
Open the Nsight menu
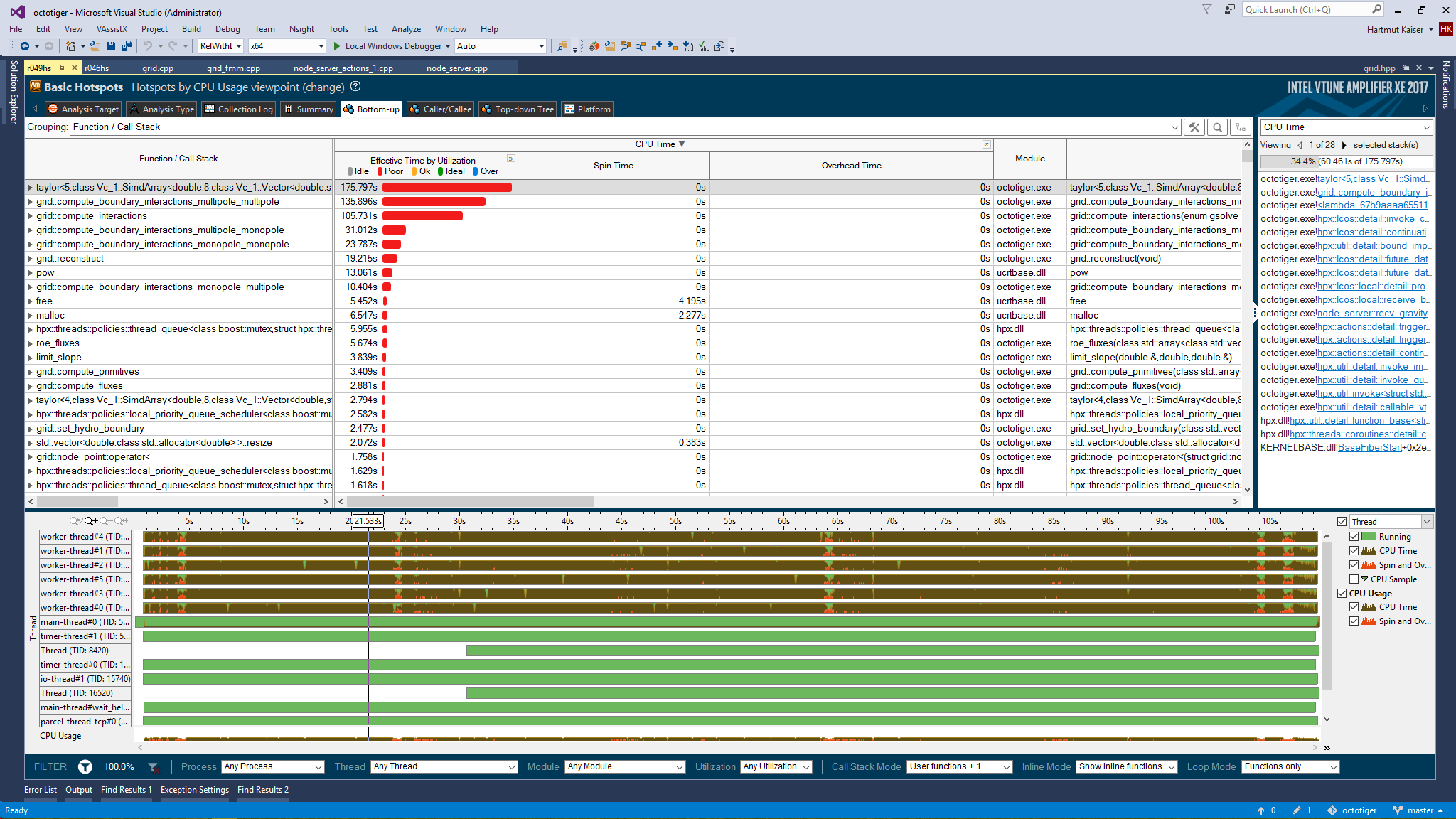tap(301, 29)
